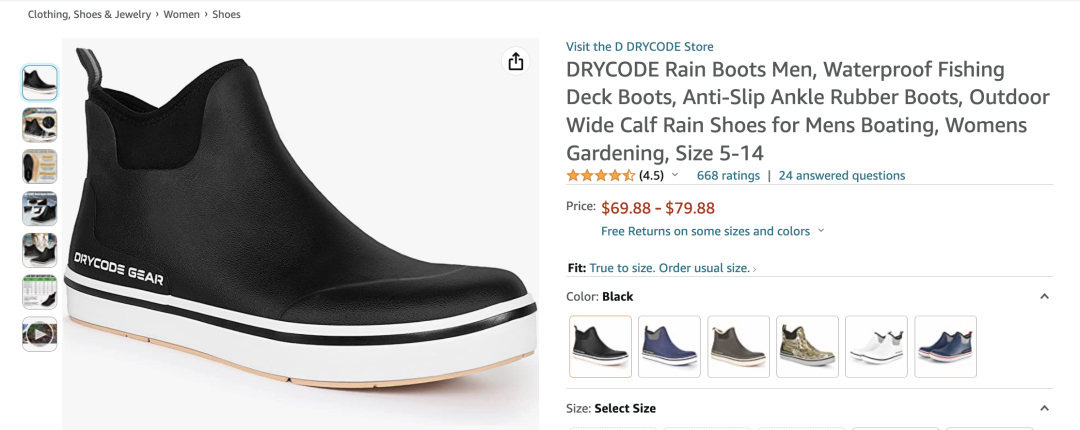The width and height of the screenshot is (1080, 430).
Task: Visit the D DRYCODE Store link
Action: pyautogui.click(x=639, y=47)
